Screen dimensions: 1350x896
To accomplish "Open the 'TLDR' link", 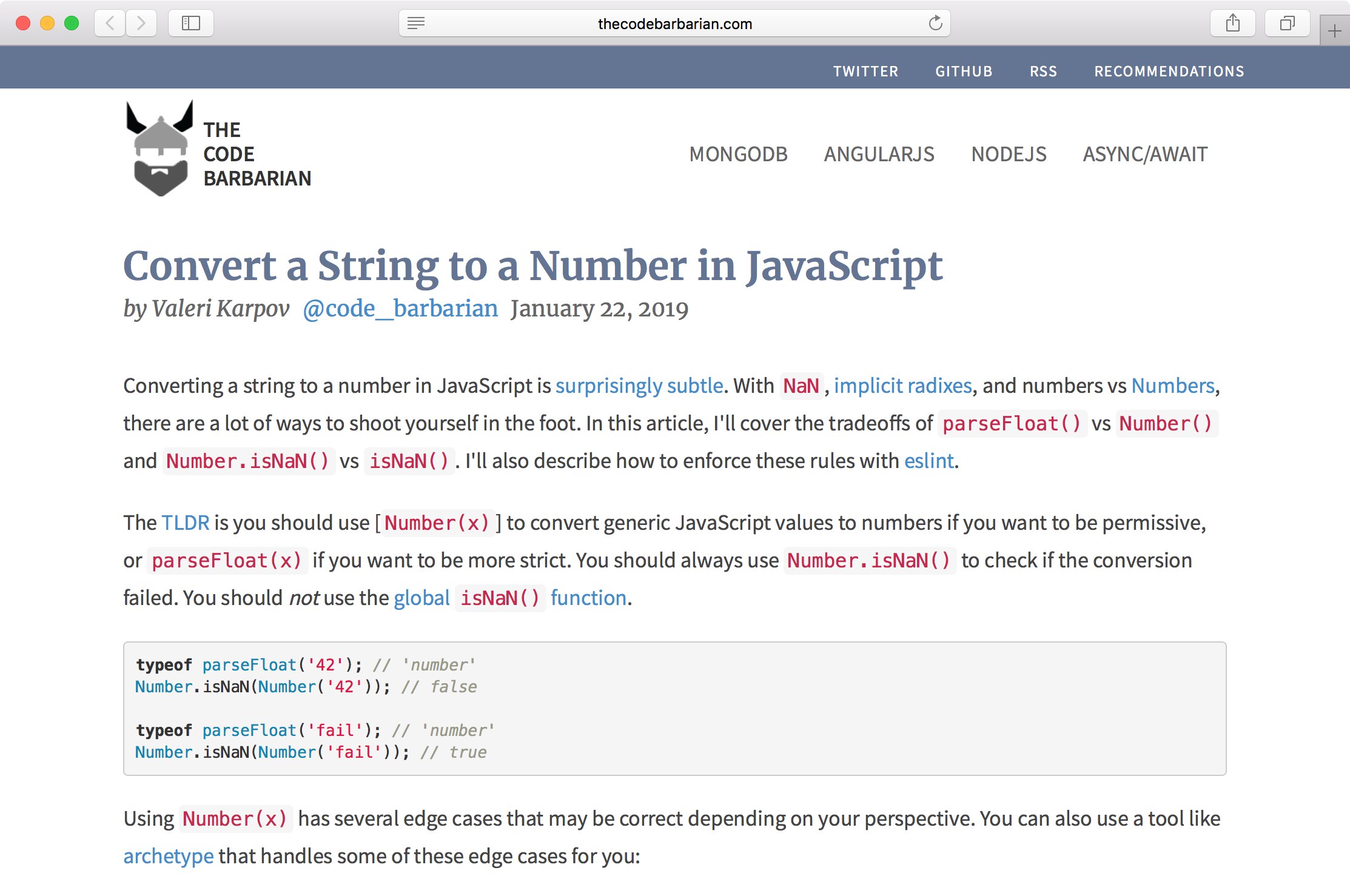I will 186,523.
